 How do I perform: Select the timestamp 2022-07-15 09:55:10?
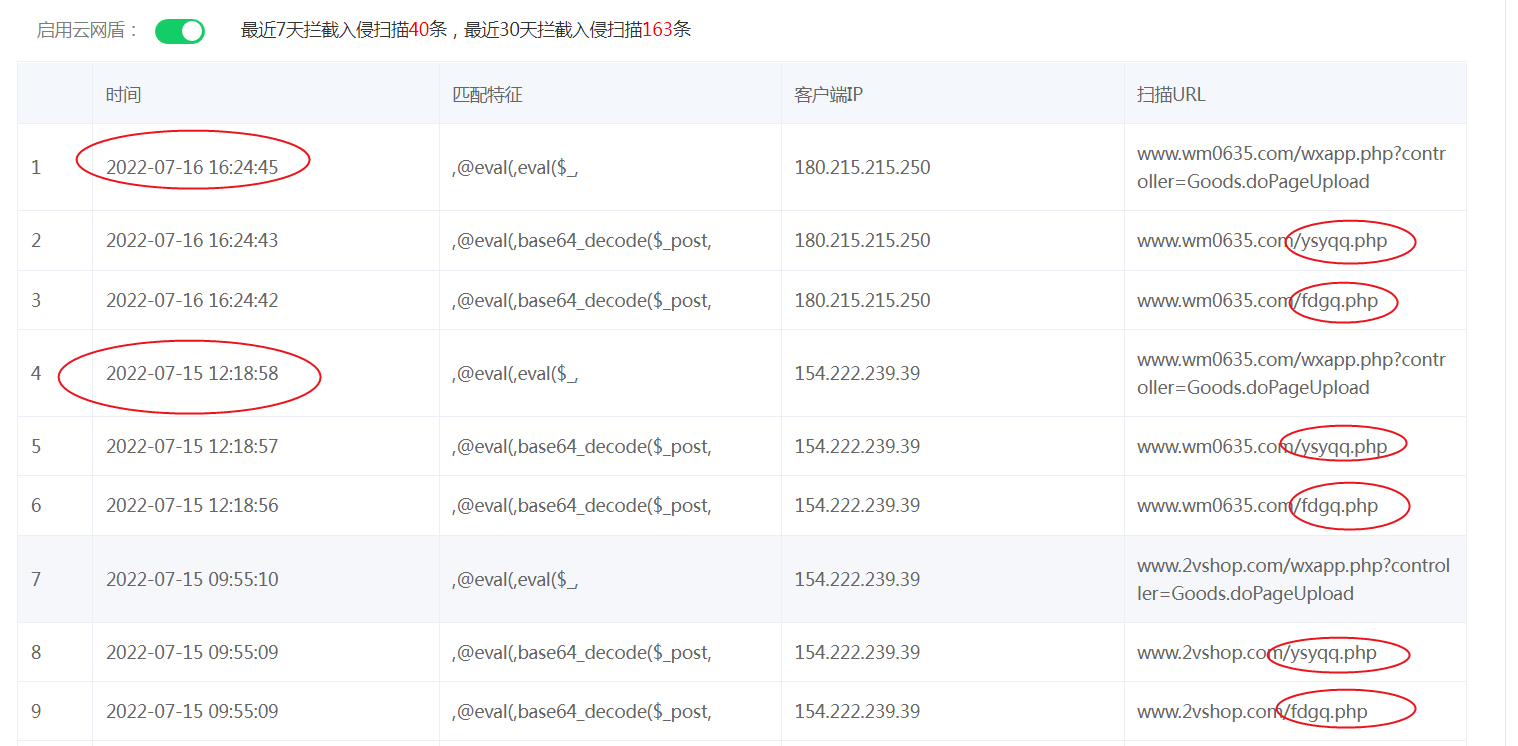[192, 579]
